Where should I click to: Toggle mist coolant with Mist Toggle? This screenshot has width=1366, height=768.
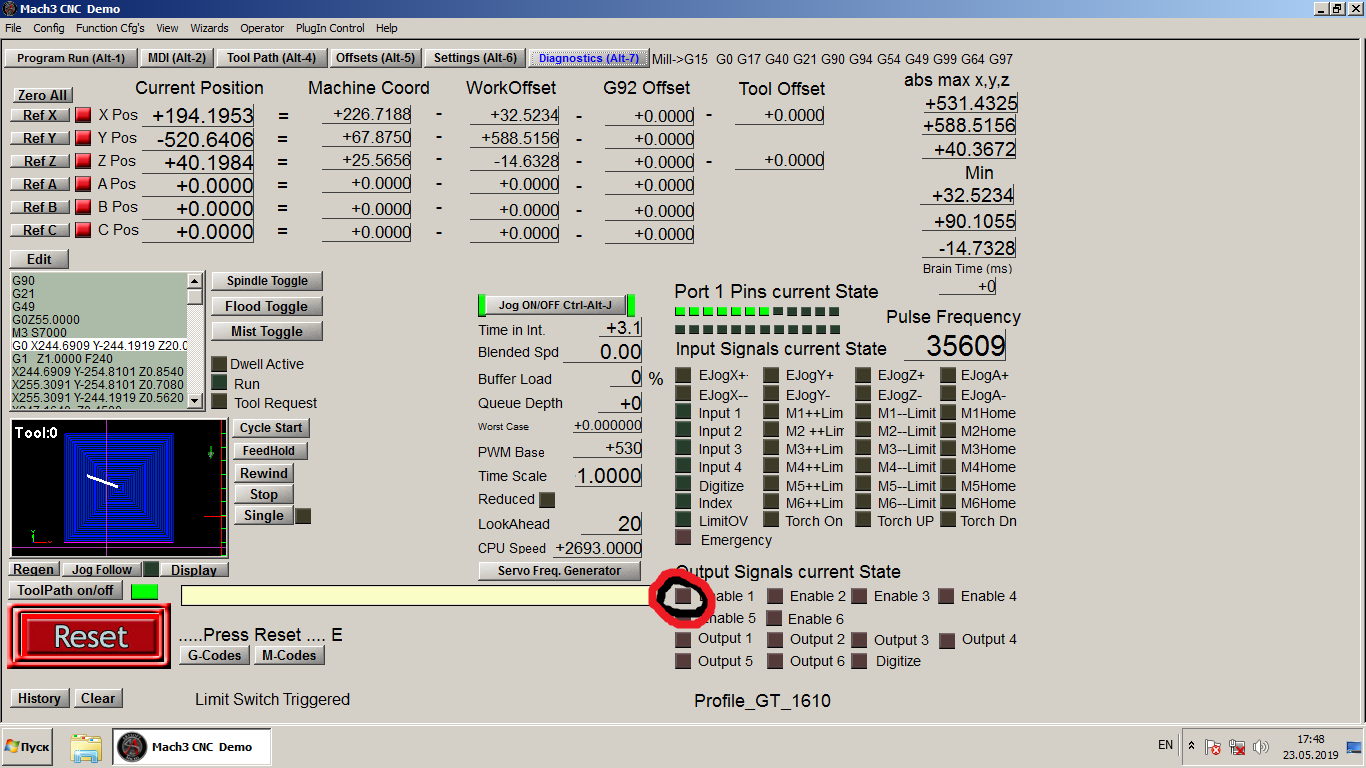pos(267,331)
